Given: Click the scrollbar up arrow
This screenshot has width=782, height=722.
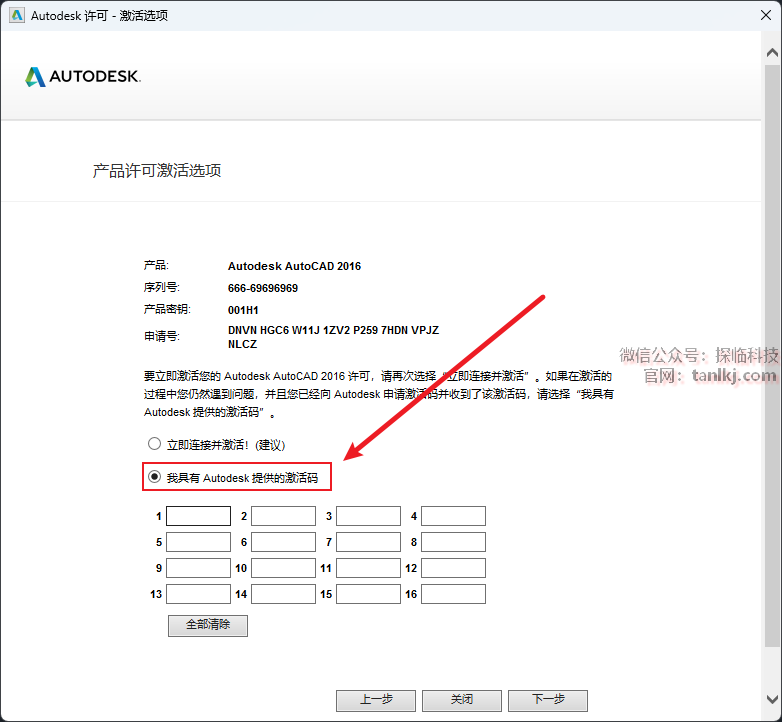Looking at the screenshot, I should [x=772, y=52].
